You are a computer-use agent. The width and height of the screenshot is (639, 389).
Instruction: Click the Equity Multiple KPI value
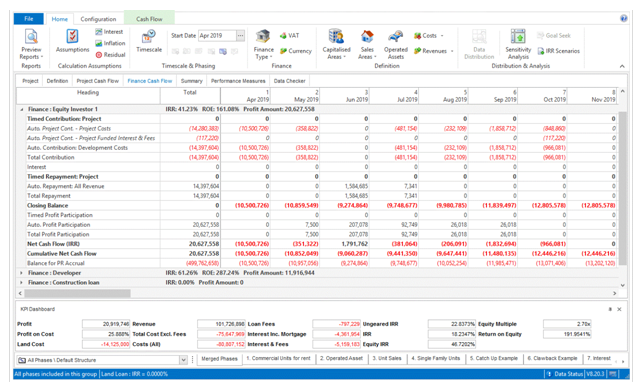567,324
